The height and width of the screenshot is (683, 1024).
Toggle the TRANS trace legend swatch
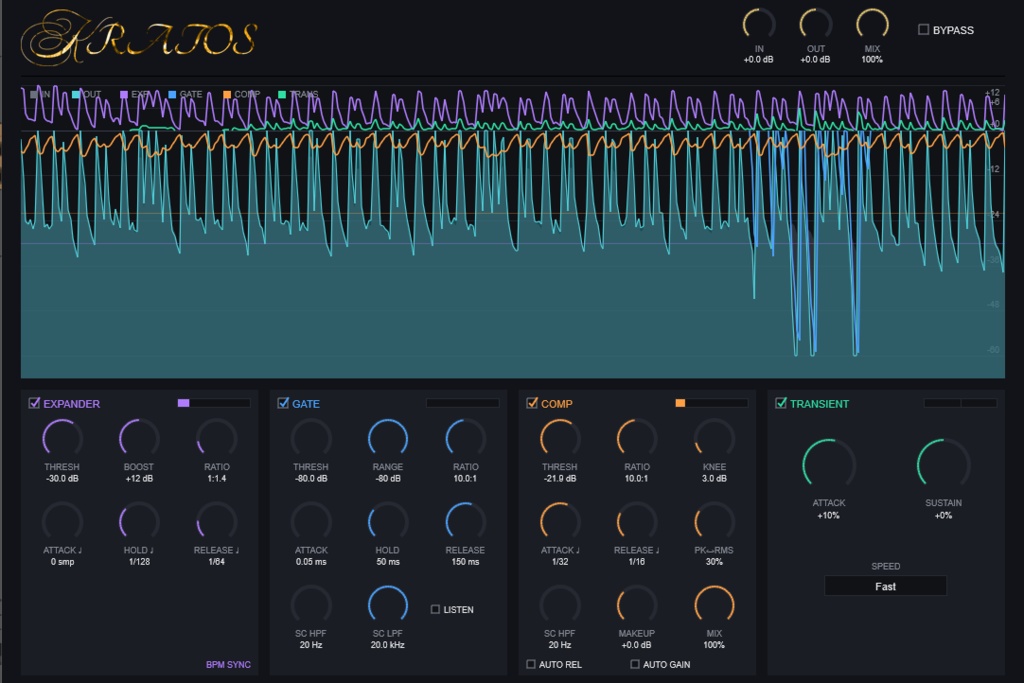281,94
